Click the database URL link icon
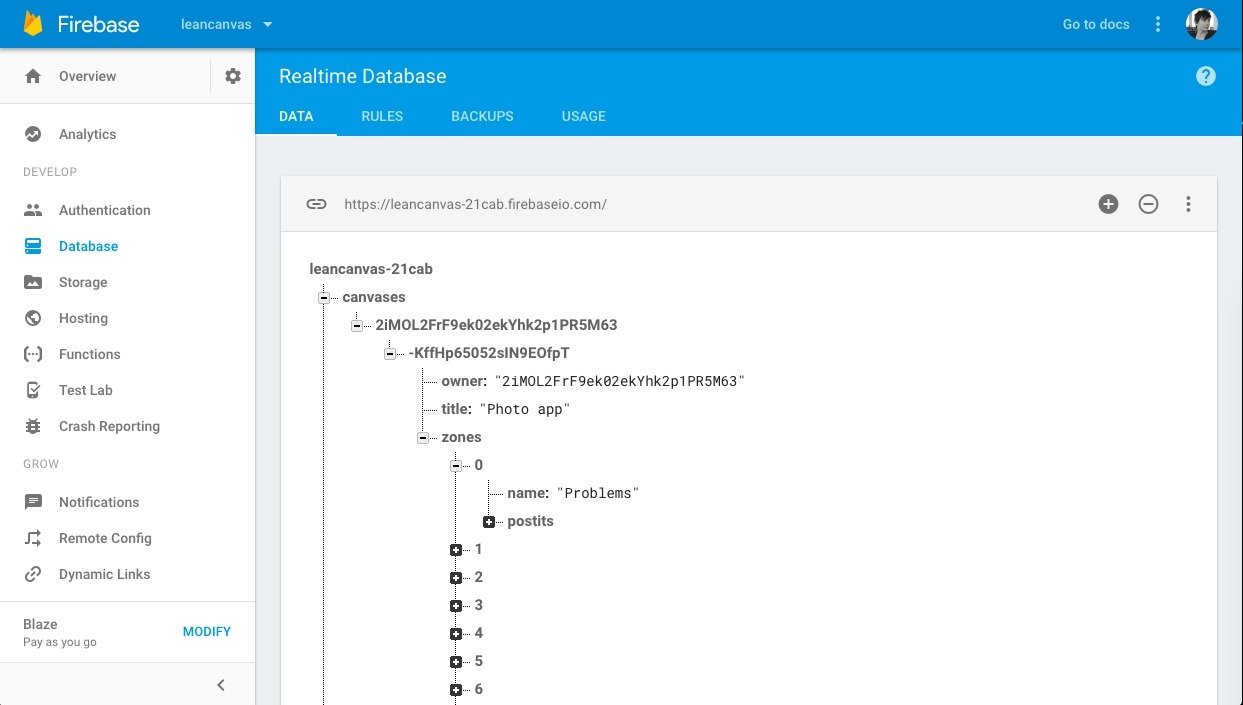The image size is (1243, 705). point(316,204)
